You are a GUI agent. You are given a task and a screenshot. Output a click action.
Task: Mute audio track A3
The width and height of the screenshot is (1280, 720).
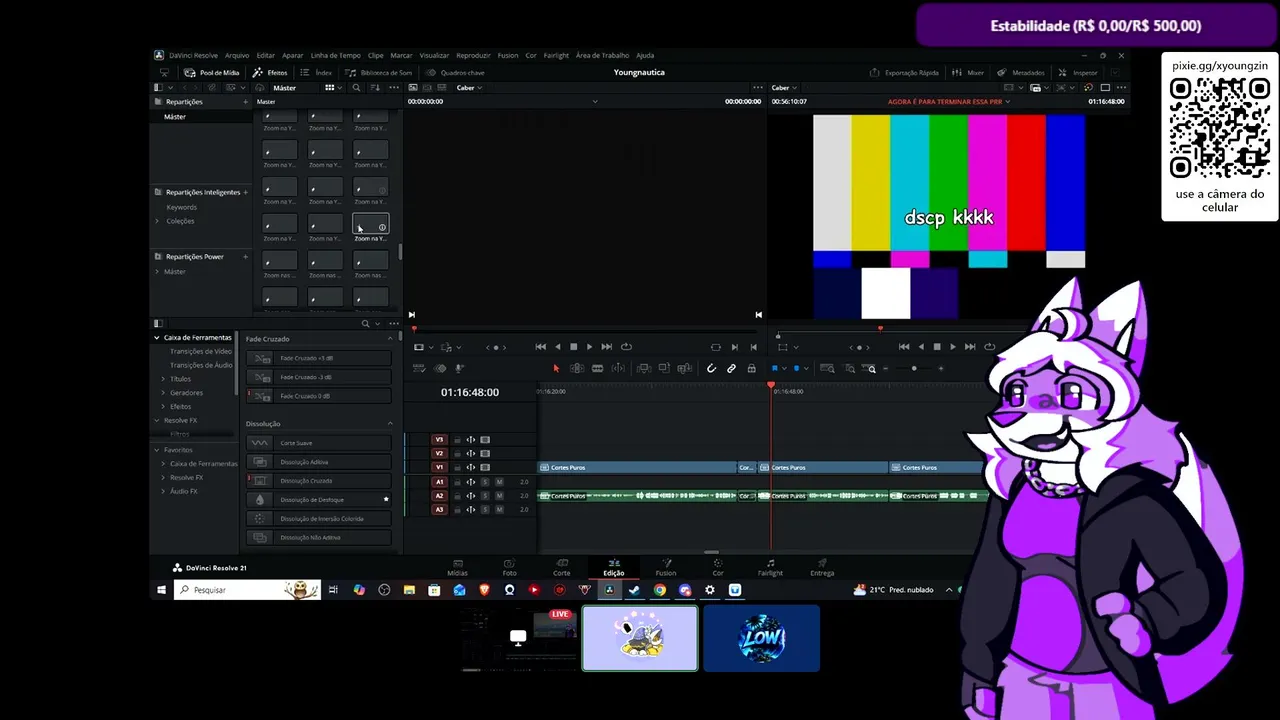499,510
